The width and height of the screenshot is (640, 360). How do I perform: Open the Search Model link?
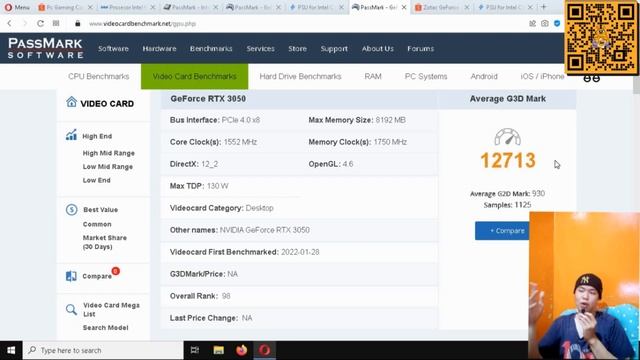(x=106, y=327)
